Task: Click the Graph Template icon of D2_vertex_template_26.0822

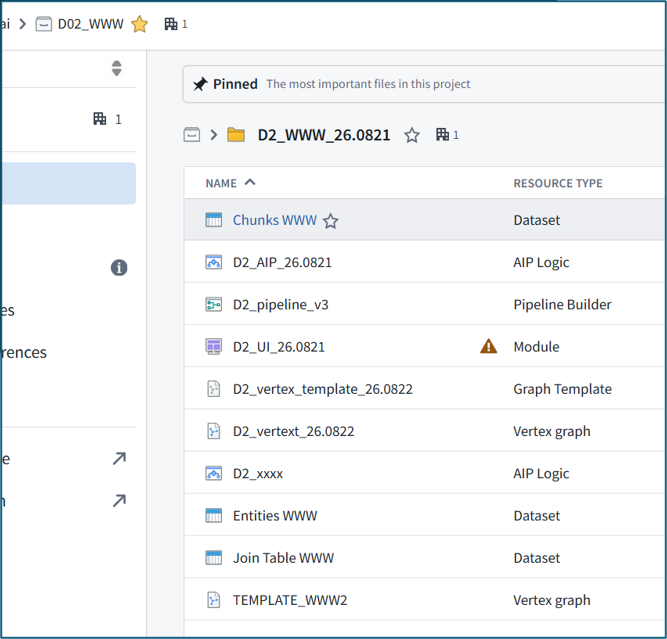Action: coord(214,389)
